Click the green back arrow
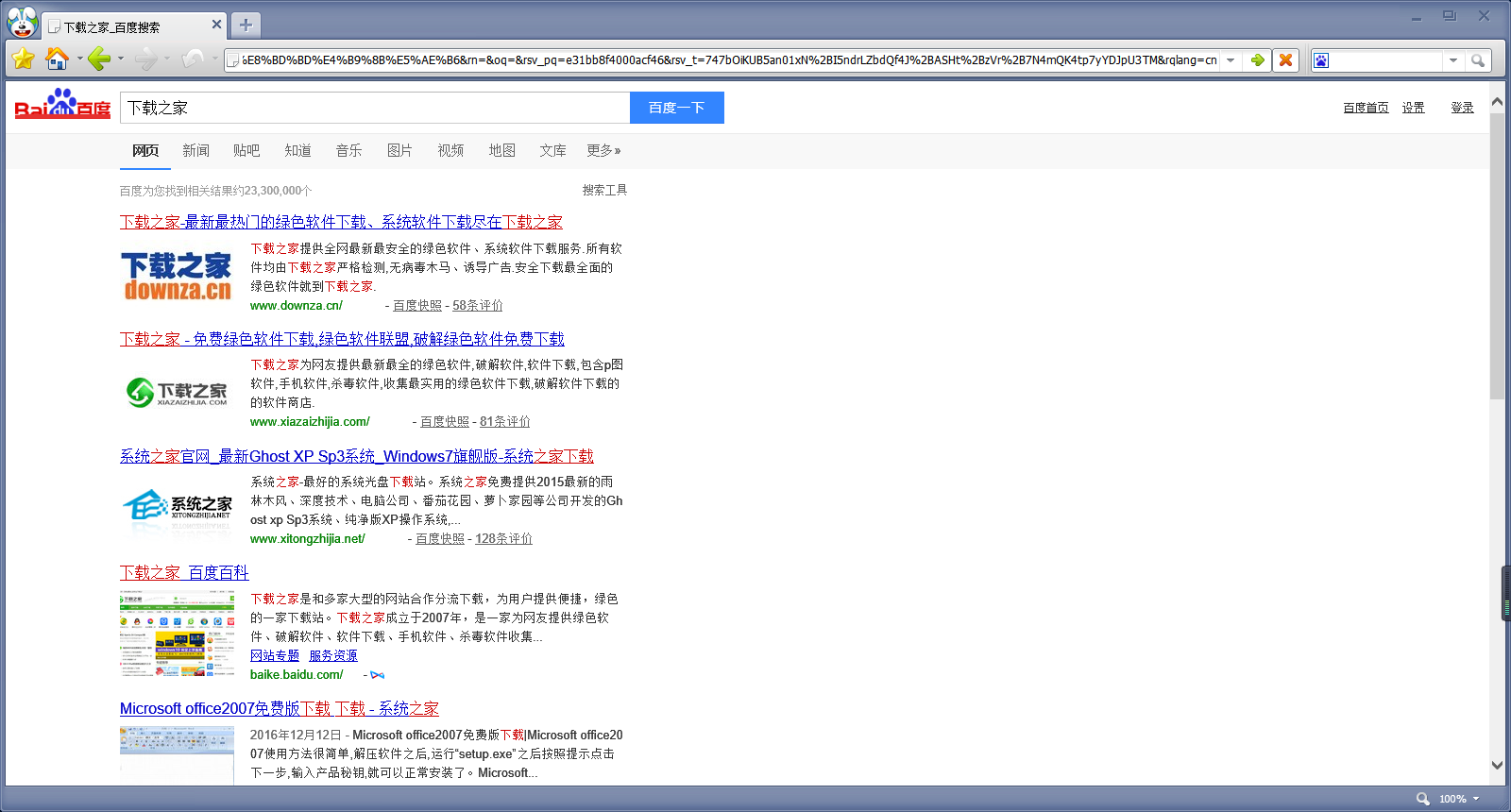The image size is (1511, 812). pos(99,59)
